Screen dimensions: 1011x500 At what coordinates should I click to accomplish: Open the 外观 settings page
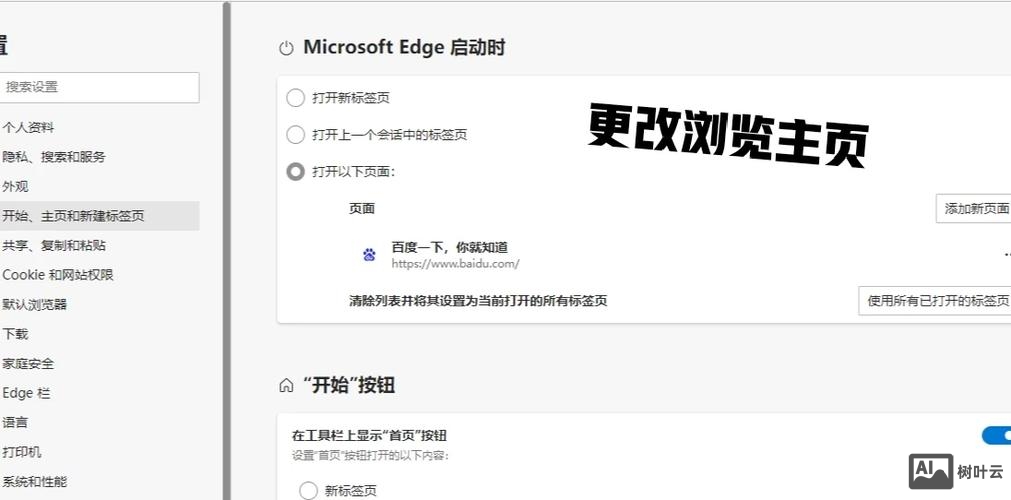click(16, 186)
